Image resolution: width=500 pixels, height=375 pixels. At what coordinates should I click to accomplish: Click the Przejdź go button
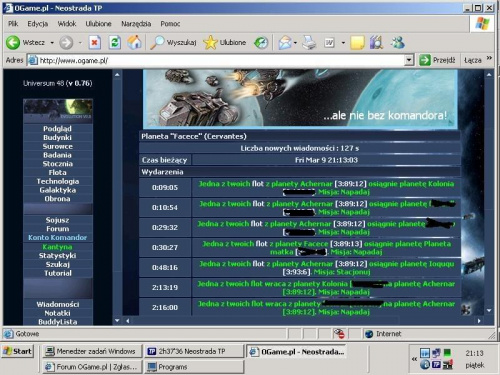(x=437, y=60)
